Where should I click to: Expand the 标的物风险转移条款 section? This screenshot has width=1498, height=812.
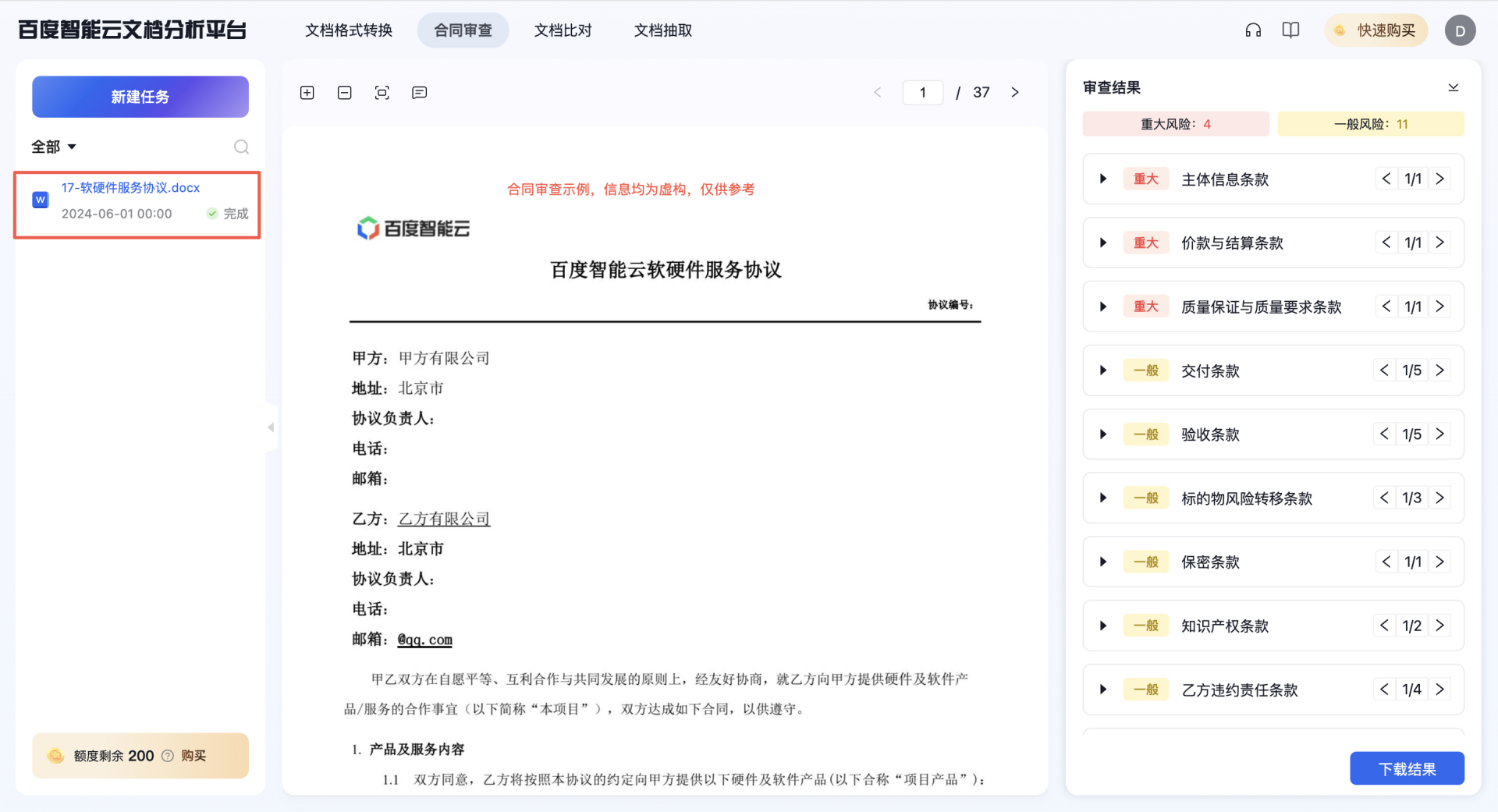[x=1103, y=498]
